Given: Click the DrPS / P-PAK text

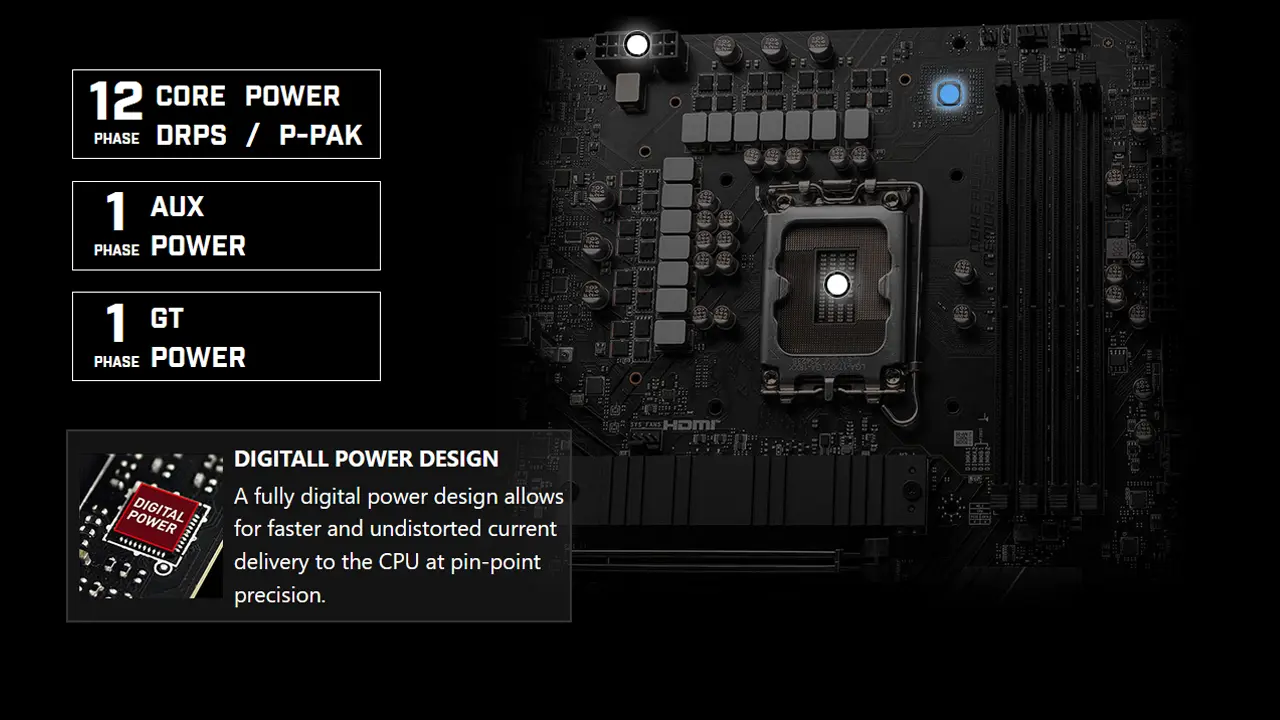Looking at the screenshot, I should tap(259, 136).
